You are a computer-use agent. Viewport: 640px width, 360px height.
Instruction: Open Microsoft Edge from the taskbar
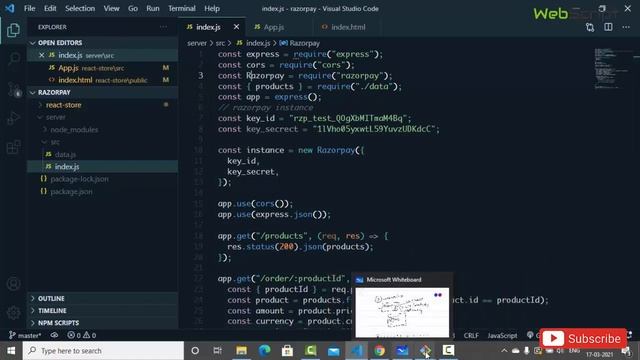(264, 351)
